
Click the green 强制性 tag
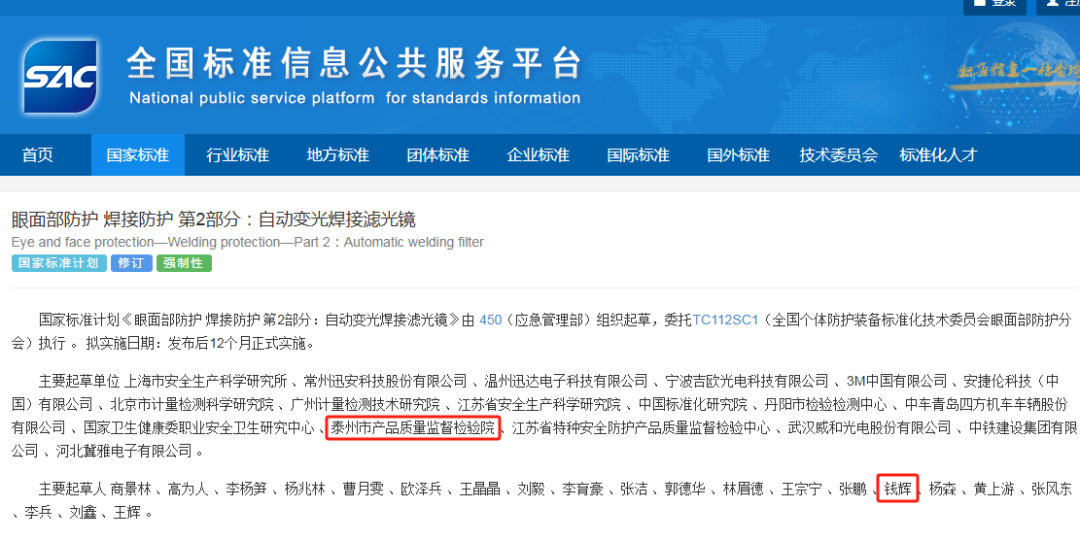click(x=184, y=263)
